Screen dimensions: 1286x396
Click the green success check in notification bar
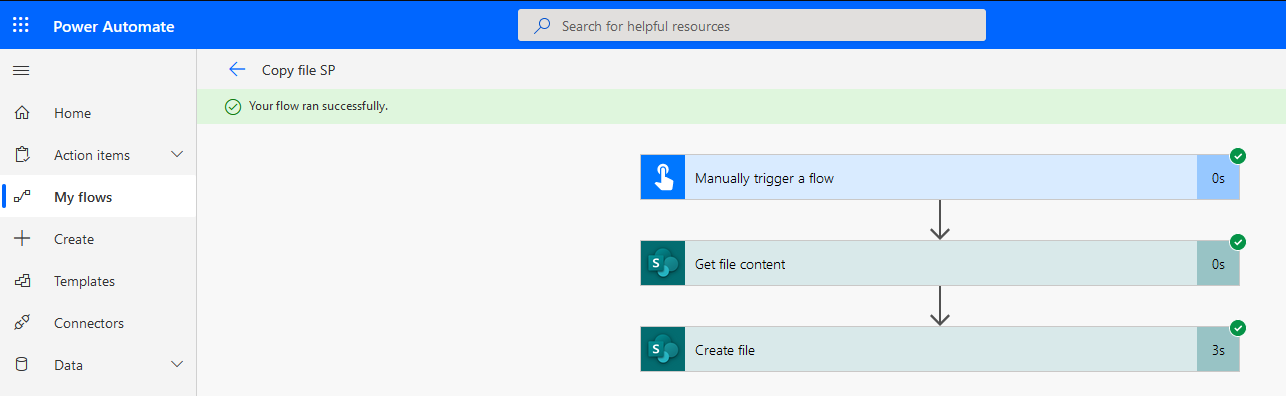pos(233,106)
